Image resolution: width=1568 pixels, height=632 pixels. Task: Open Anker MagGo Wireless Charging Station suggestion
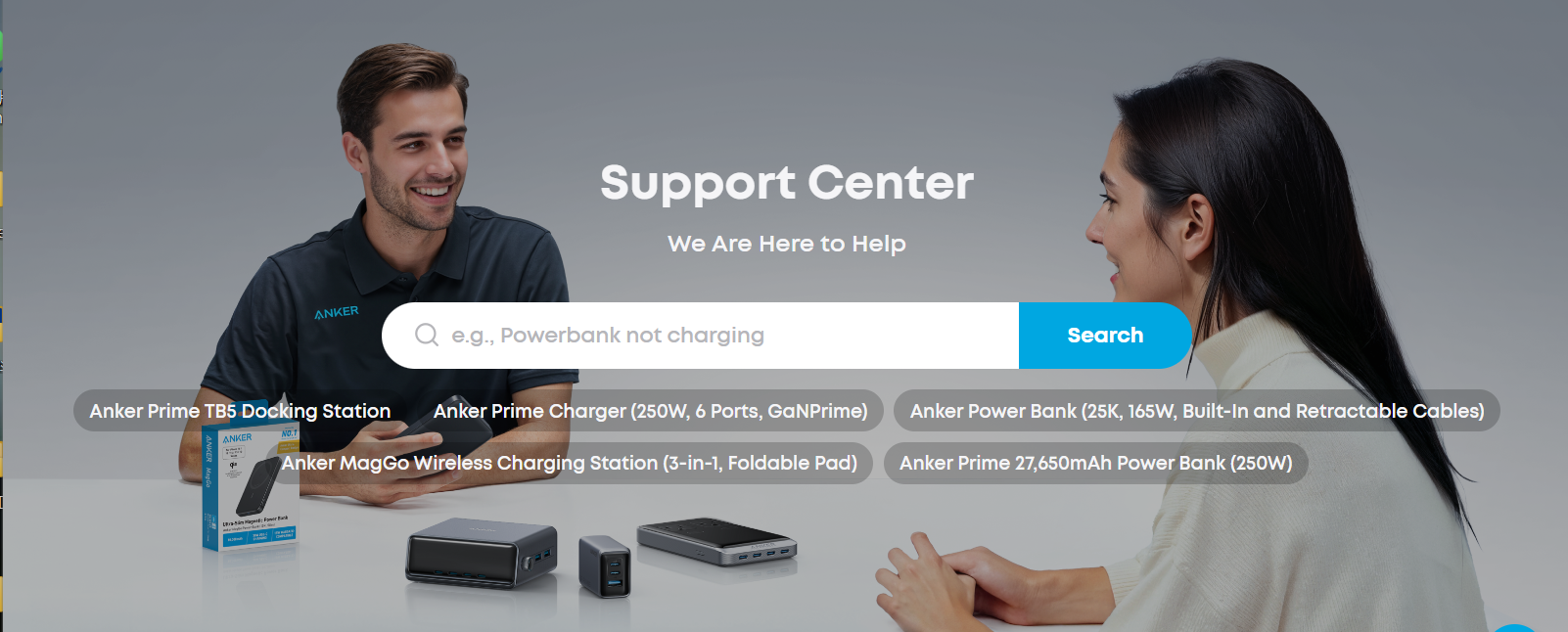pos(570,463)
